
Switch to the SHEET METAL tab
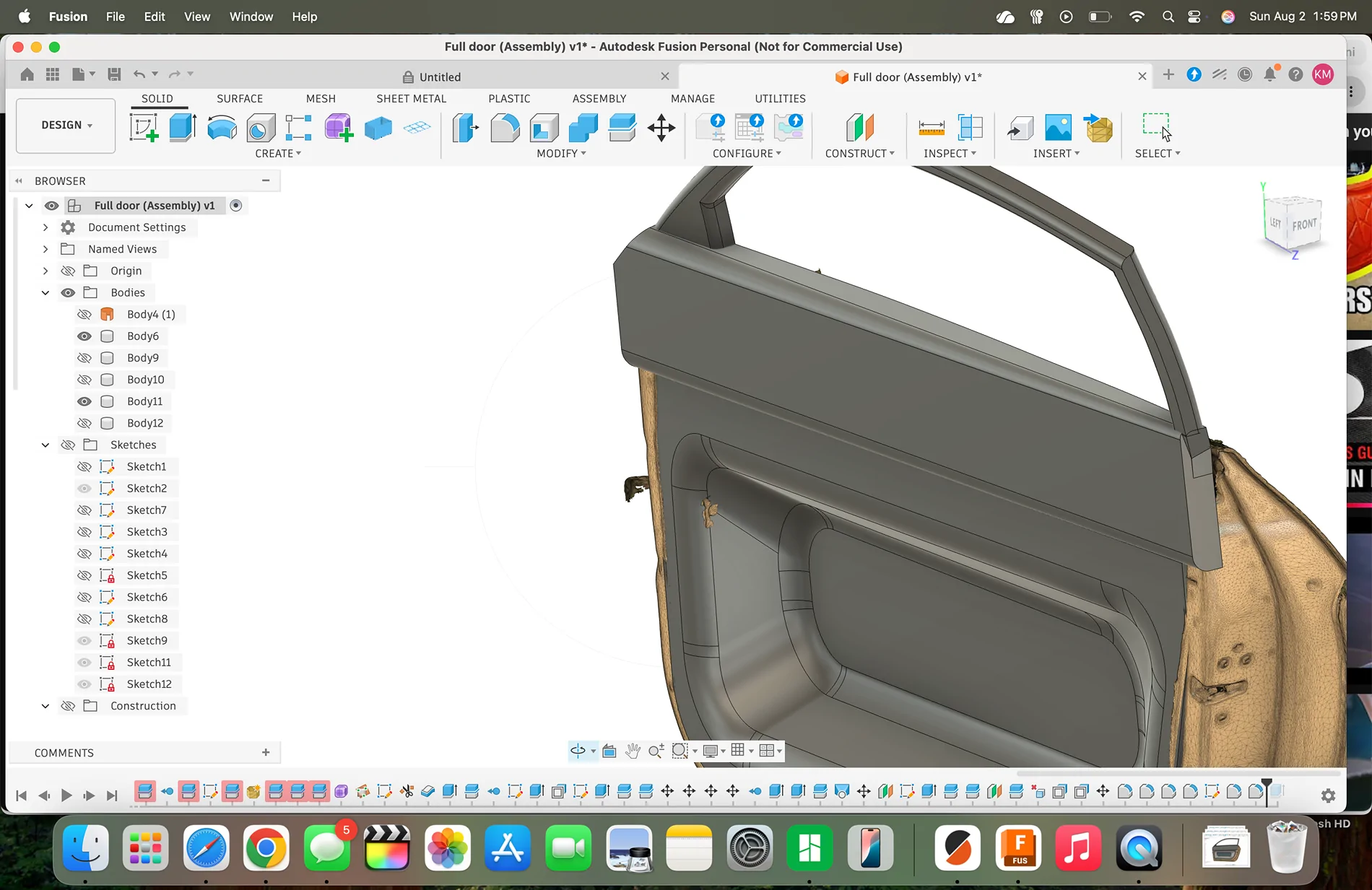tap(411, 98)
